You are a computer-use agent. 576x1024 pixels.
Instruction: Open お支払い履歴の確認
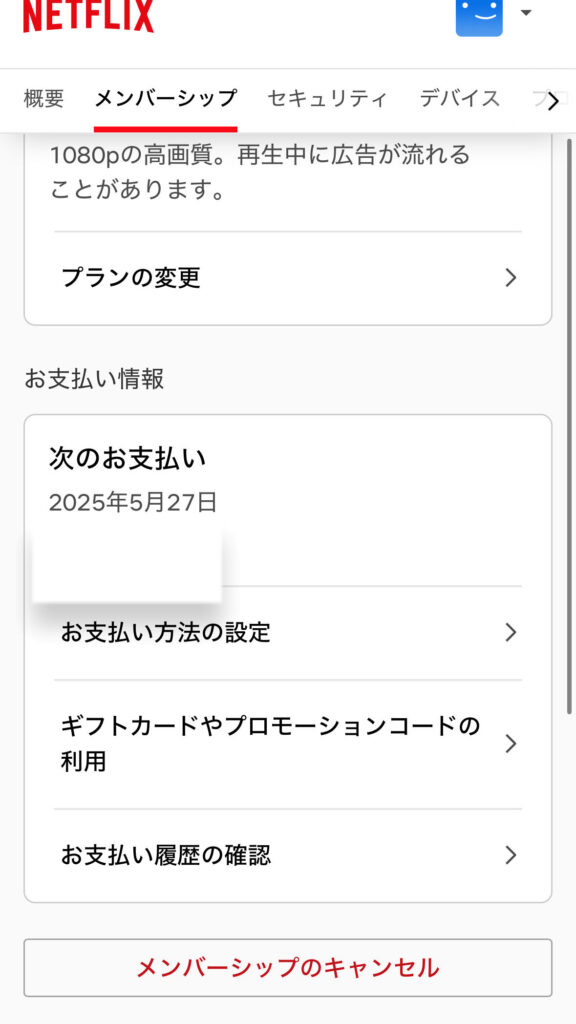[x=288, y=856]
